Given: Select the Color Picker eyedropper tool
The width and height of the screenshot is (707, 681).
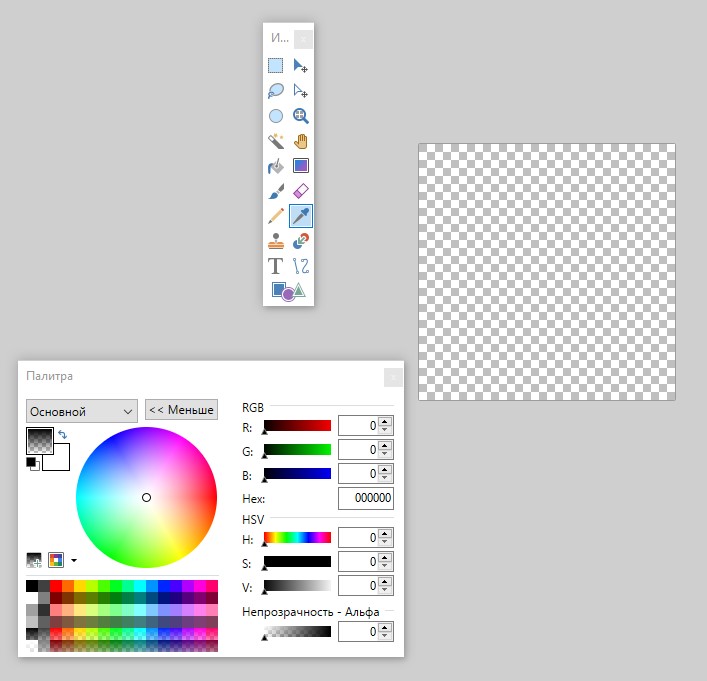Looking at the screenshot, I should (x=301, y=216).
